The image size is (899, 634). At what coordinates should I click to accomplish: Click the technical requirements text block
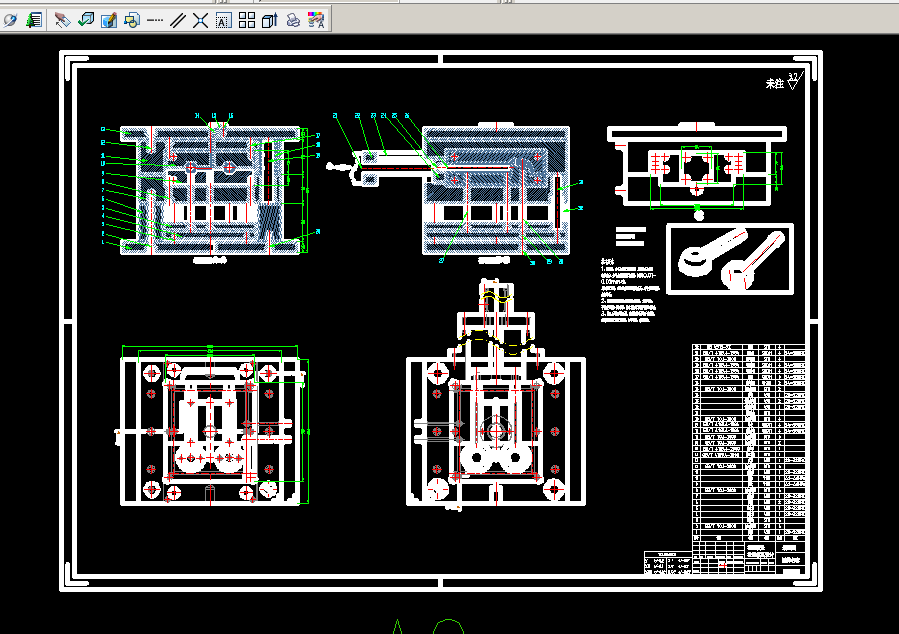pyautogui.click(x=630, y=291)
